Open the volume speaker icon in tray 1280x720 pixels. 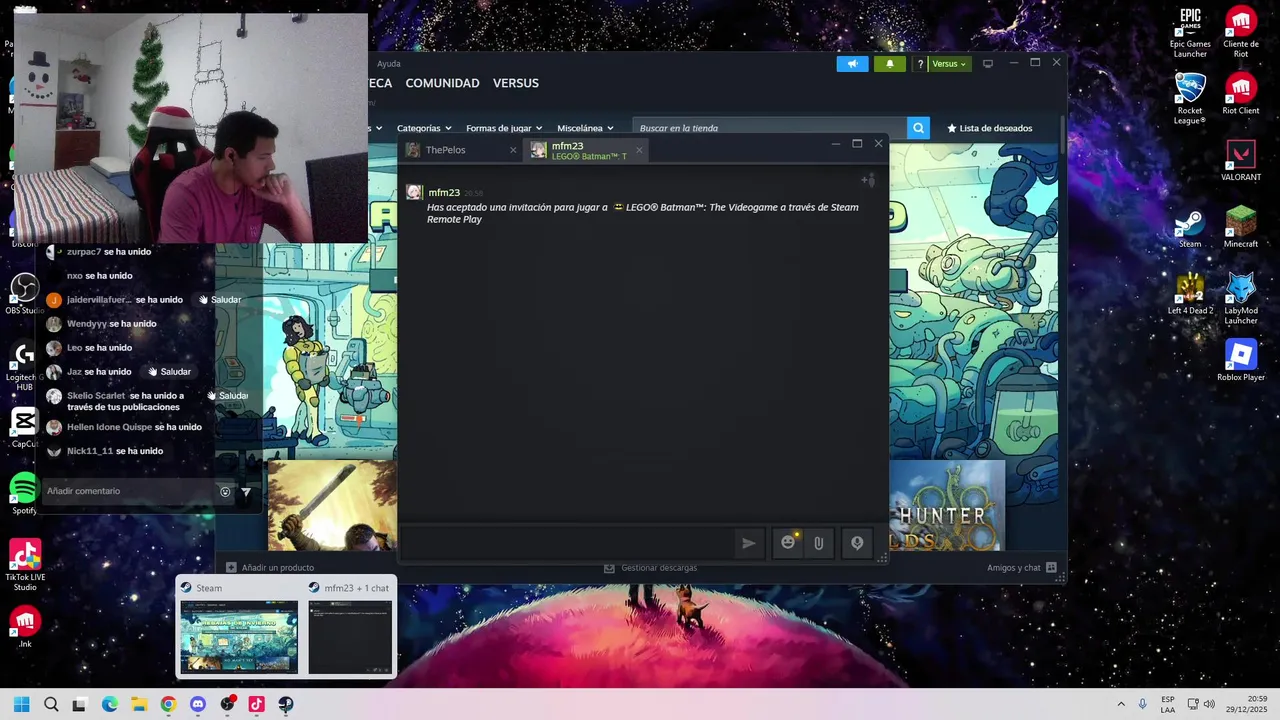click(x=1209, y=704)
